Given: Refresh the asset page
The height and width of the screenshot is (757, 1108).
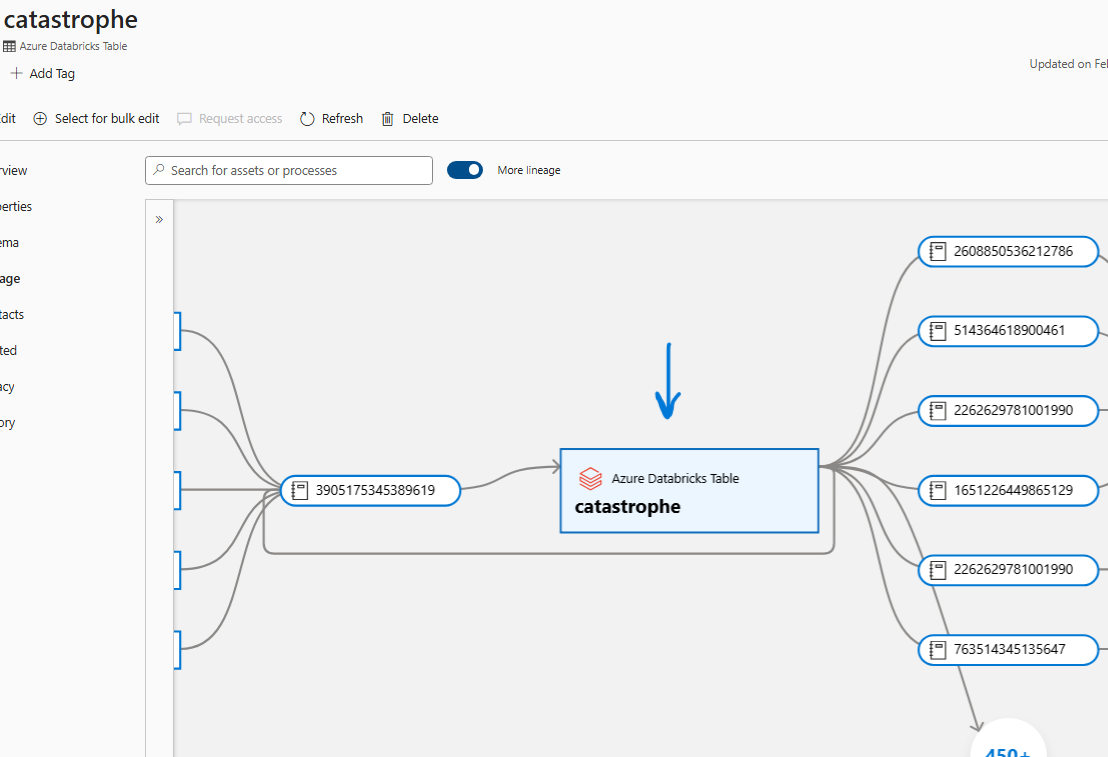Looking at the screenshot, I should (x=331, y=119).
